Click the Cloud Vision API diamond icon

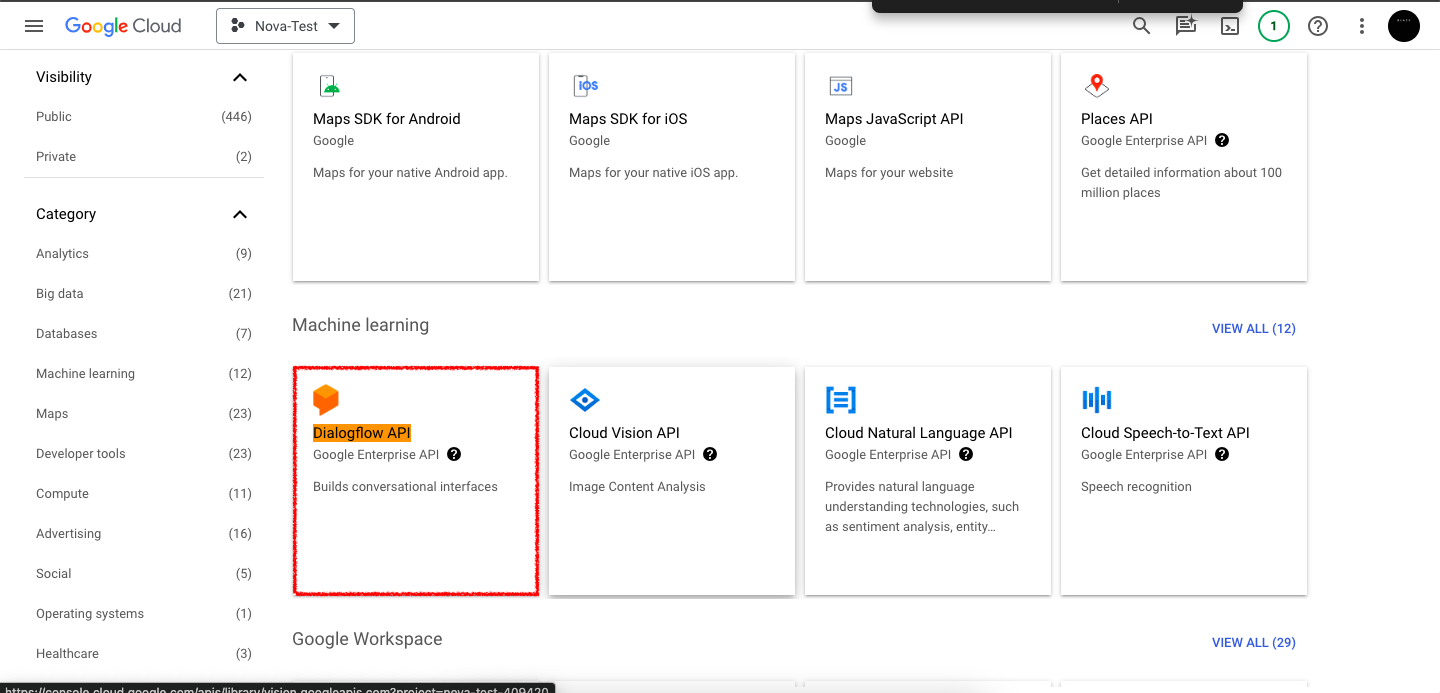pos(584,399)
